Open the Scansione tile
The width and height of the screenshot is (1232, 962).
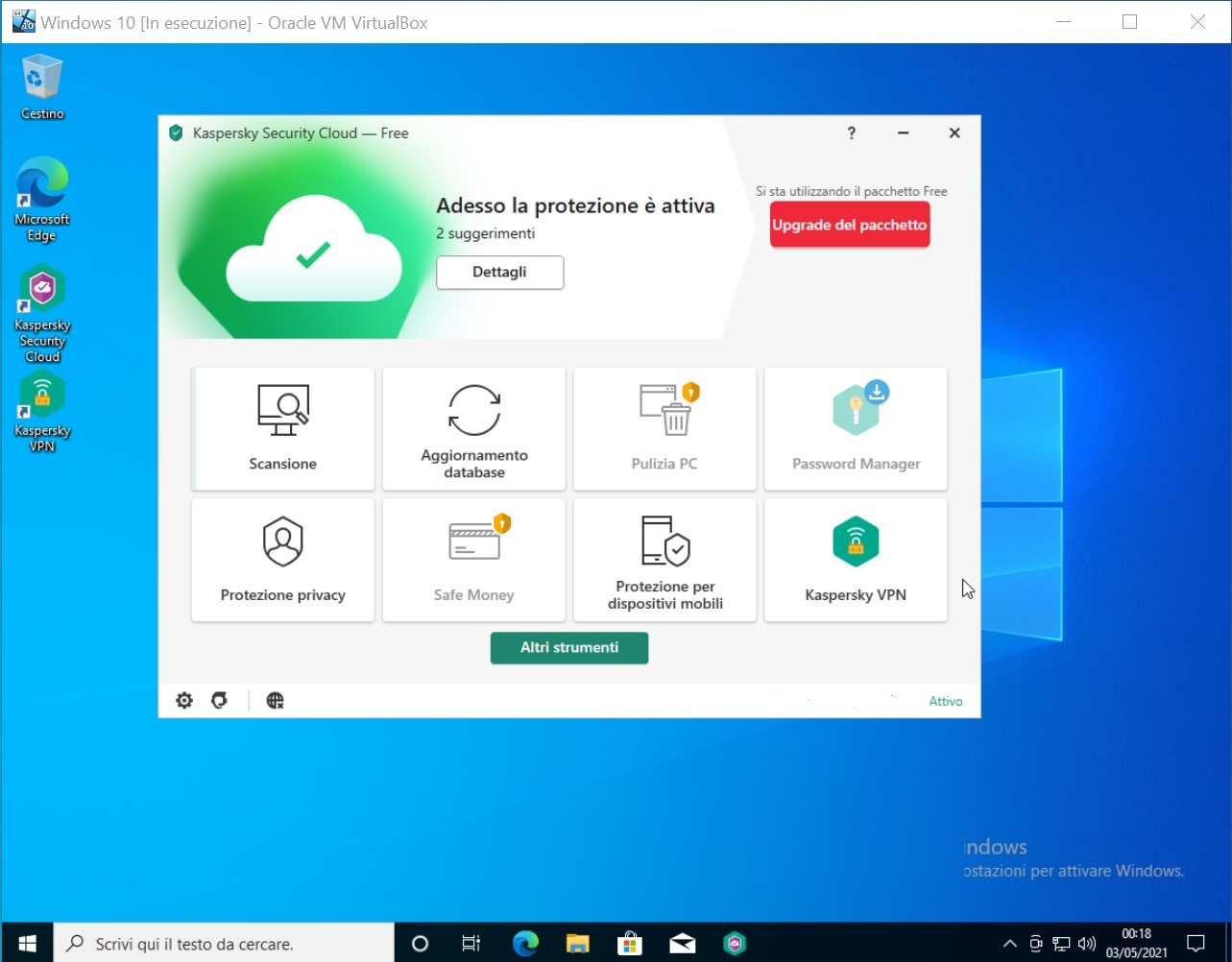283,428
